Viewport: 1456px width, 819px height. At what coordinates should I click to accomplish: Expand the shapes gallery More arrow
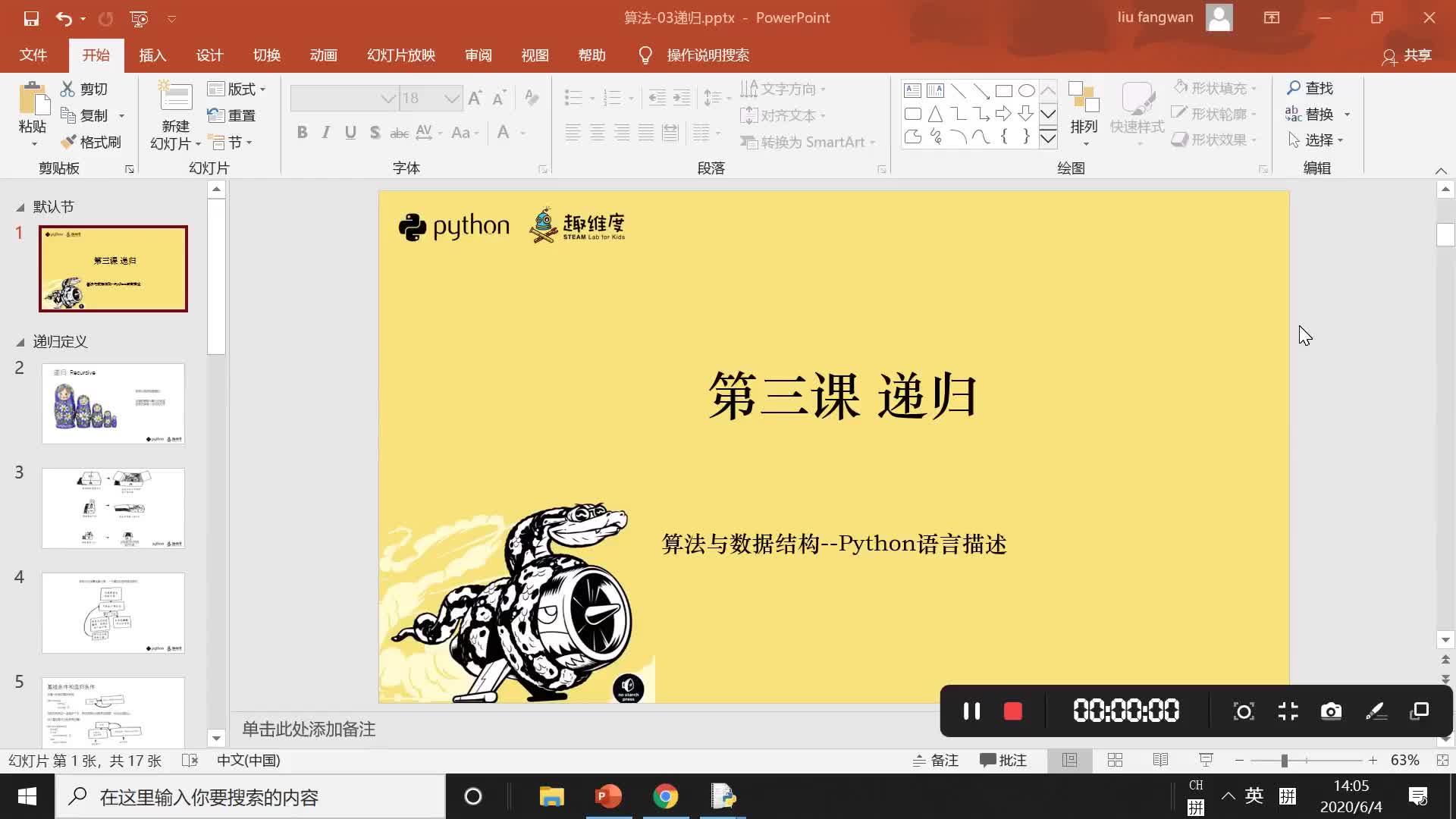(1048, 139)
